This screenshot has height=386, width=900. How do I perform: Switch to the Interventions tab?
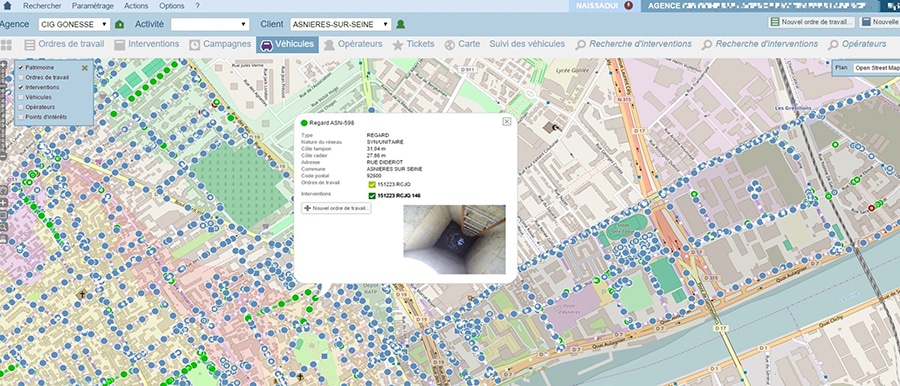[147, 44]
